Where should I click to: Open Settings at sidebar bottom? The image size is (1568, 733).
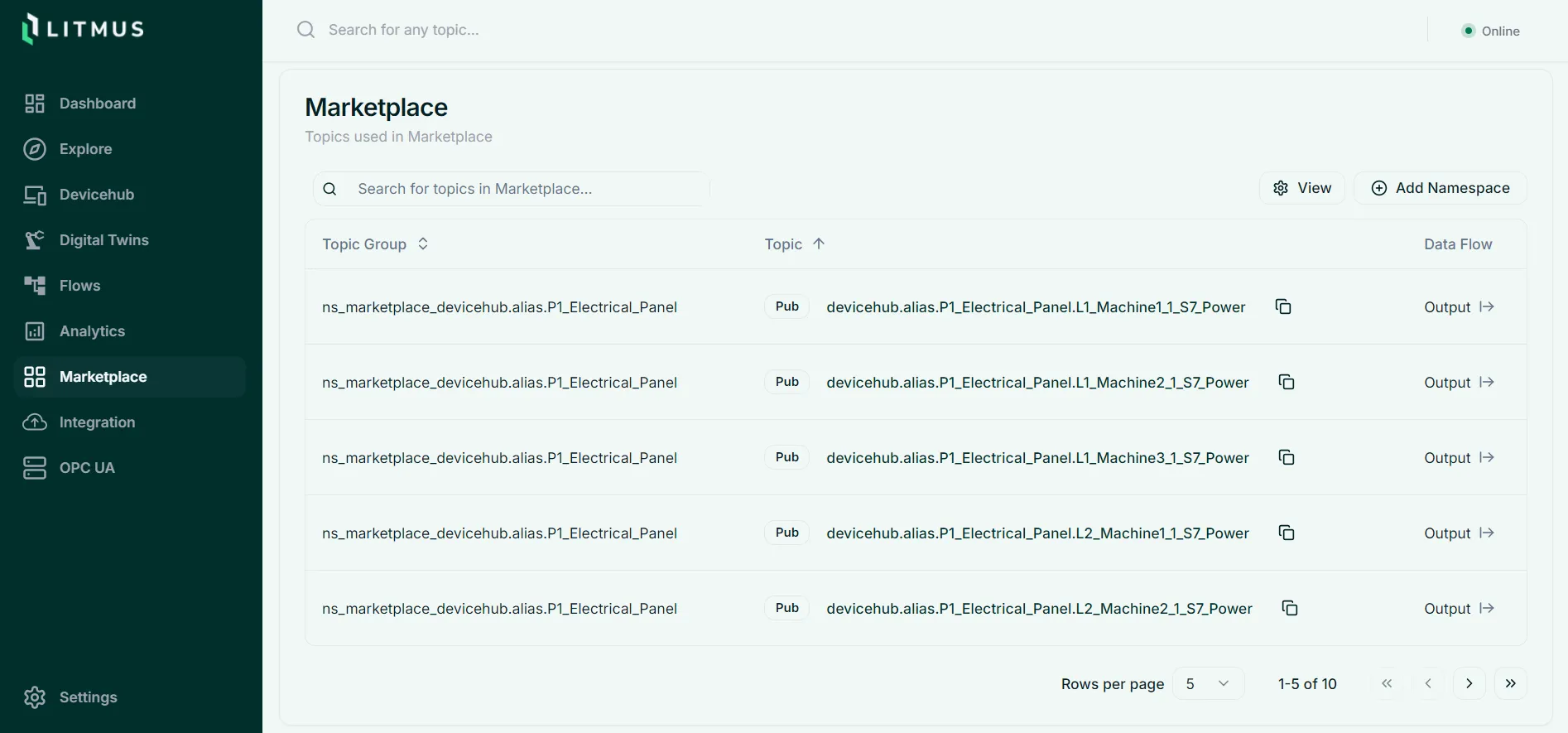tap(130, 697)
